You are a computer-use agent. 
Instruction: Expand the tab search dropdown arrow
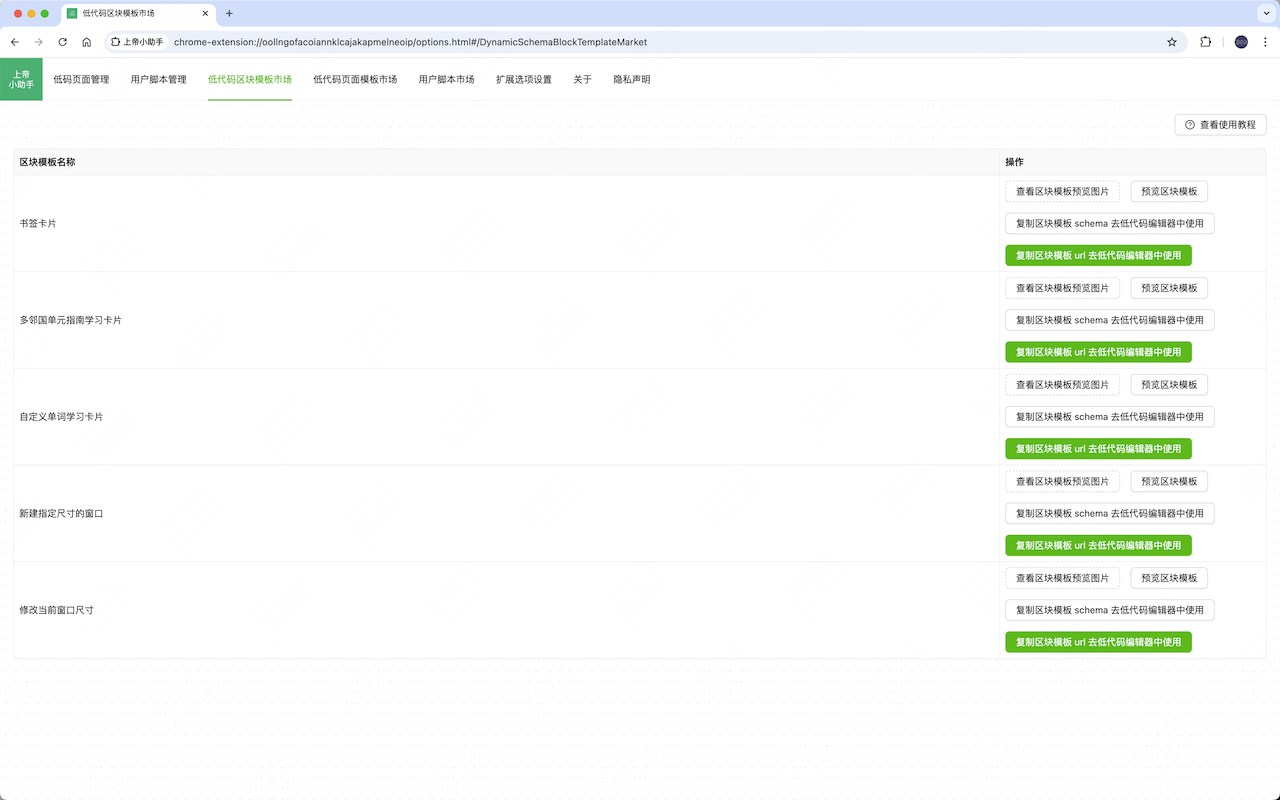pyautogui.click(x=1264, y=14)
